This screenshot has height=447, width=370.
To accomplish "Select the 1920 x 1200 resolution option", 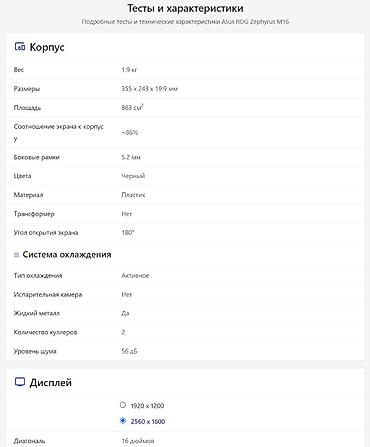I will coord(123,405).
